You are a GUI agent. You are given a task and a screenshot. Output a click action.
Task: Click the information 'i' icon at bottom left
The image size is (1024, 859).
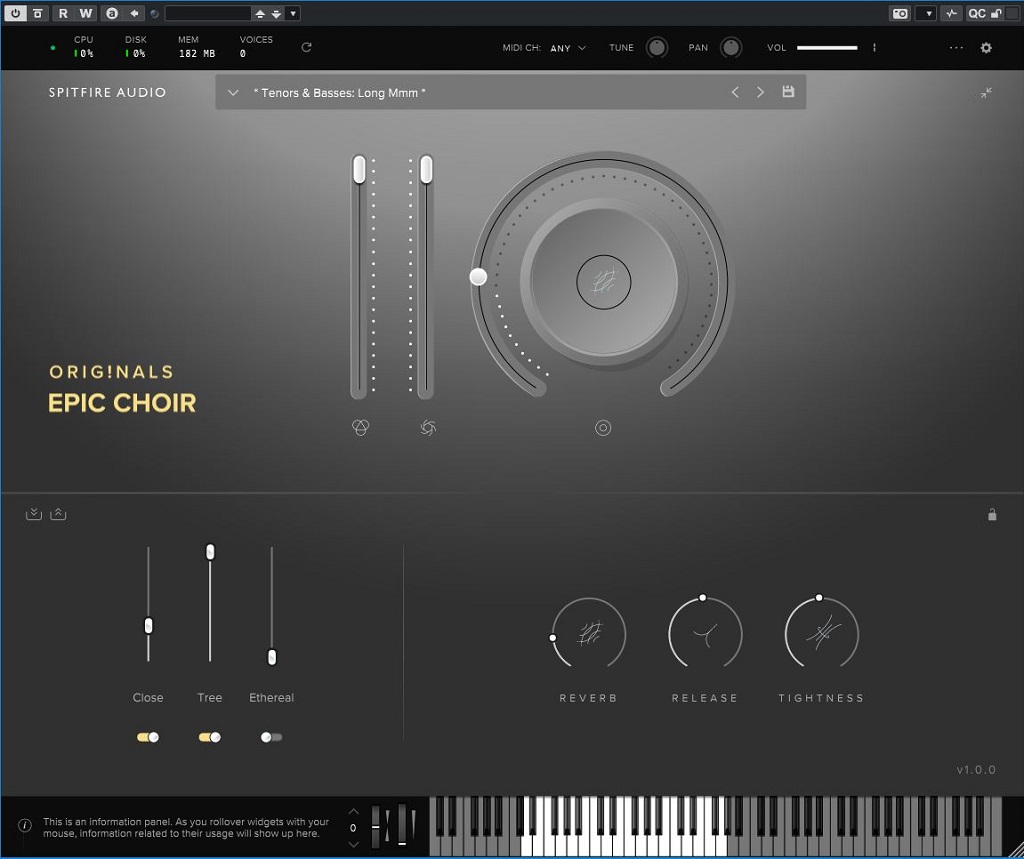coord(25,826)
